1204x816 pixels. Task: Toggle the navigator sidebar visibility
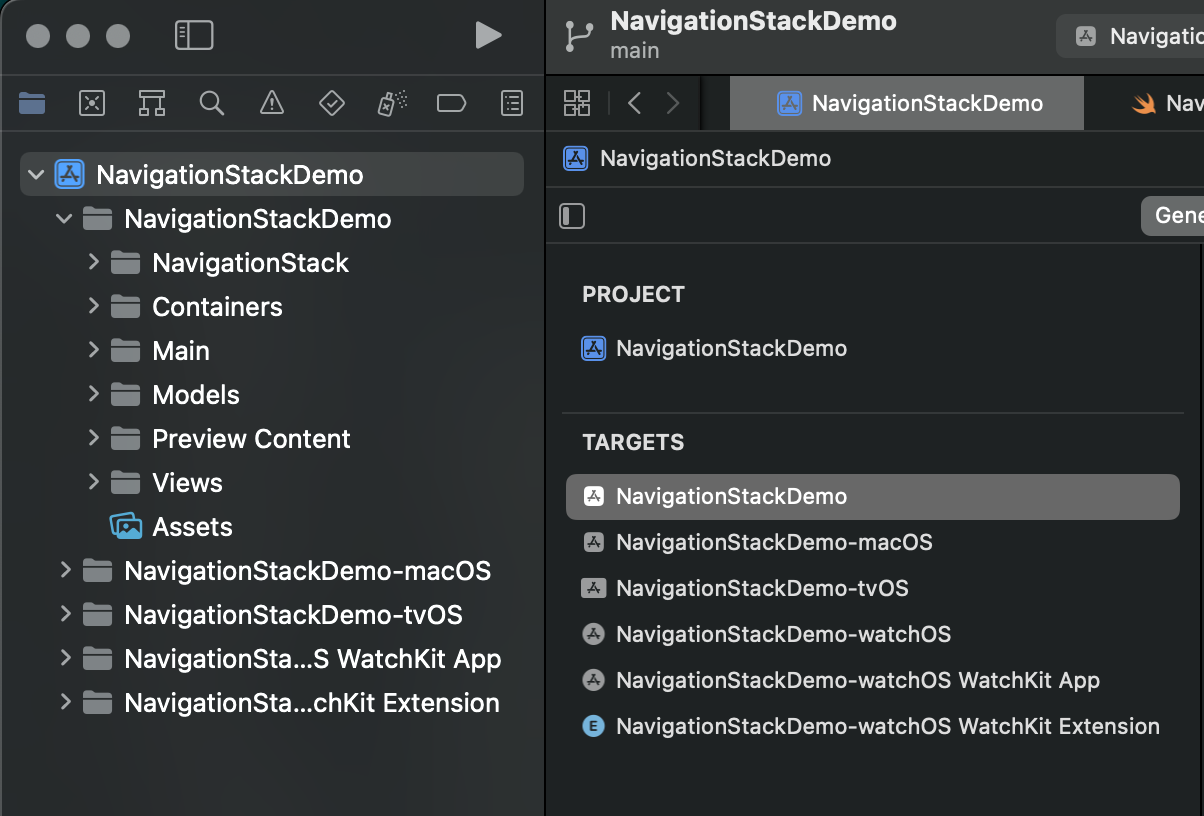194,36
